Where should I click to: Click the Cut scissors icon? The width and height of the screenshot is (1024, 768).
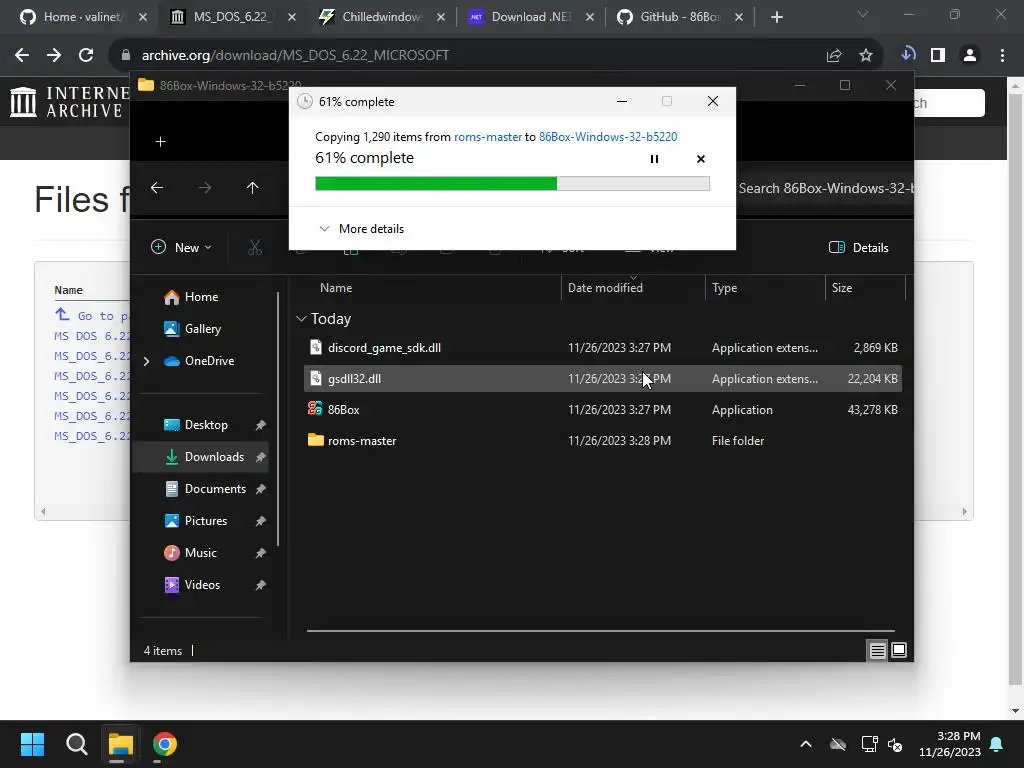click(255, 248)
